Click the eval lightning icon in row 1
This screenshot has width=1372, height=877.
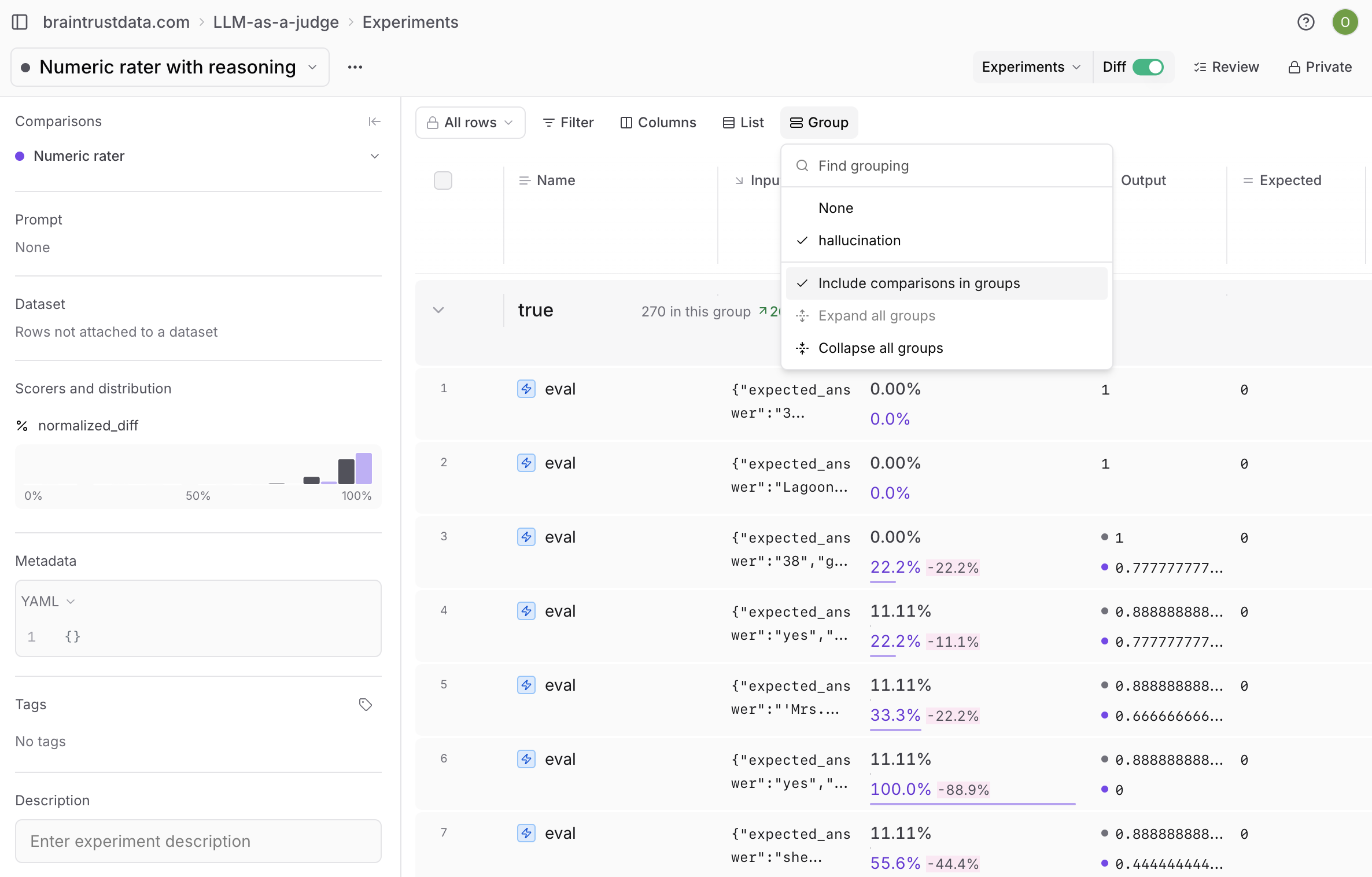point(526,389)
